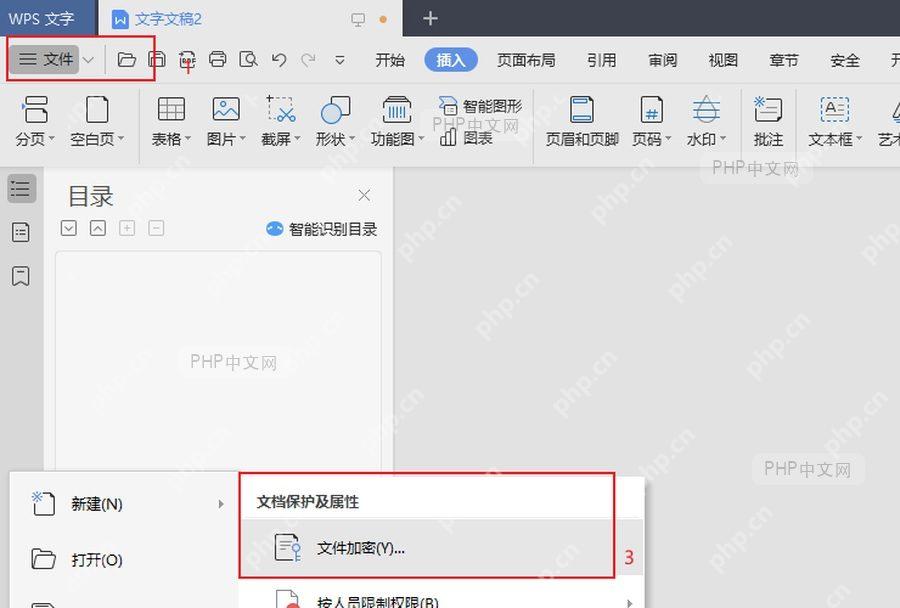Switch to the 页面布局 tab
900x608 pixels.
tap(526, 60)
